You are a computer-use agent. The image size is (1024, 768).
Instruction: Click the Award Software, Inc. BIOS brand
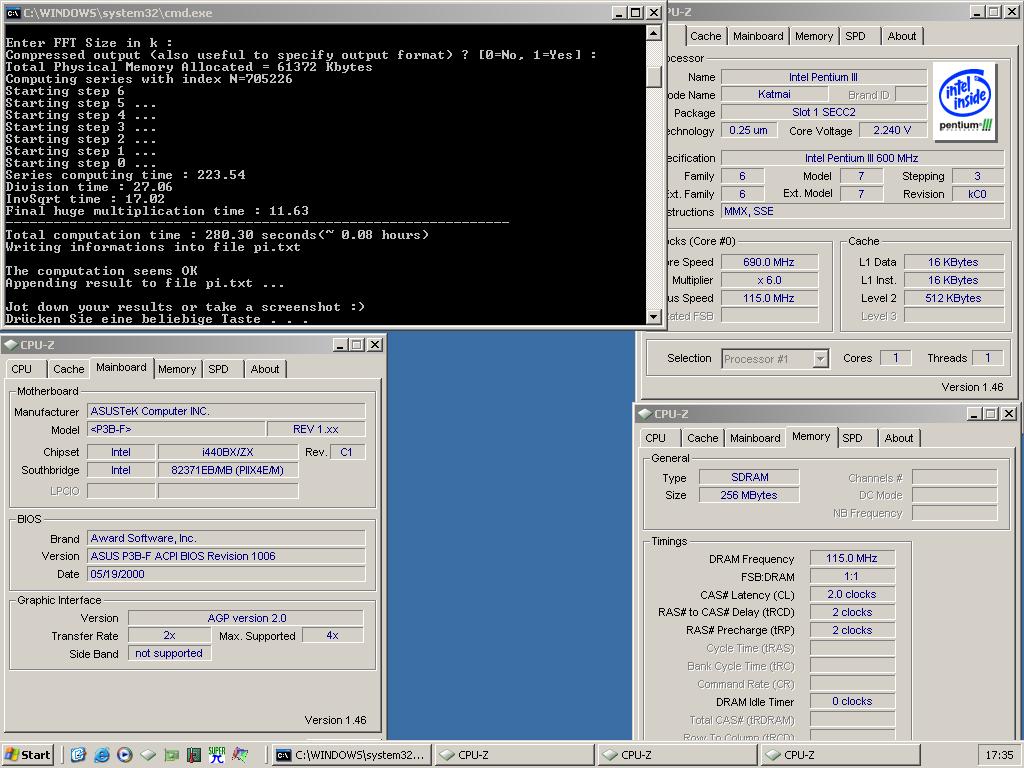tap(226, 538)
